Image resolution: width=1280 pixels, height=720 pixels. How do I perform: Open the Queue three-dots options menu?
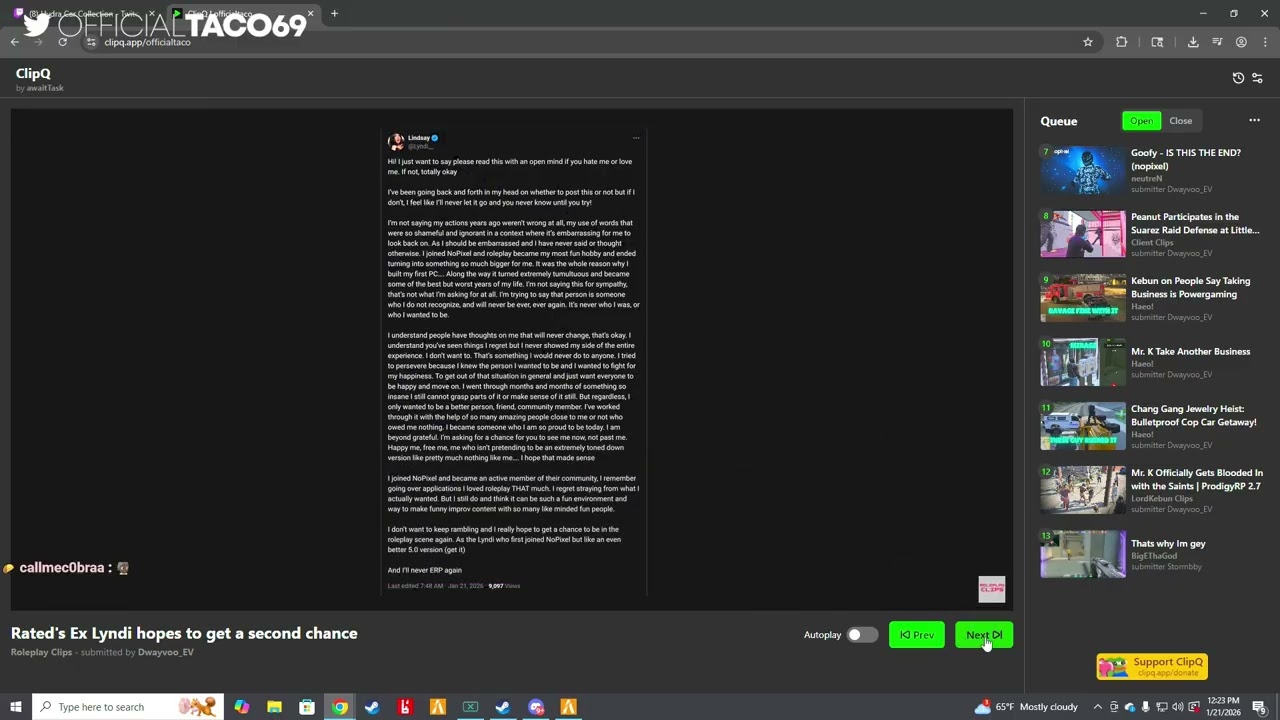pos(1254,120)
